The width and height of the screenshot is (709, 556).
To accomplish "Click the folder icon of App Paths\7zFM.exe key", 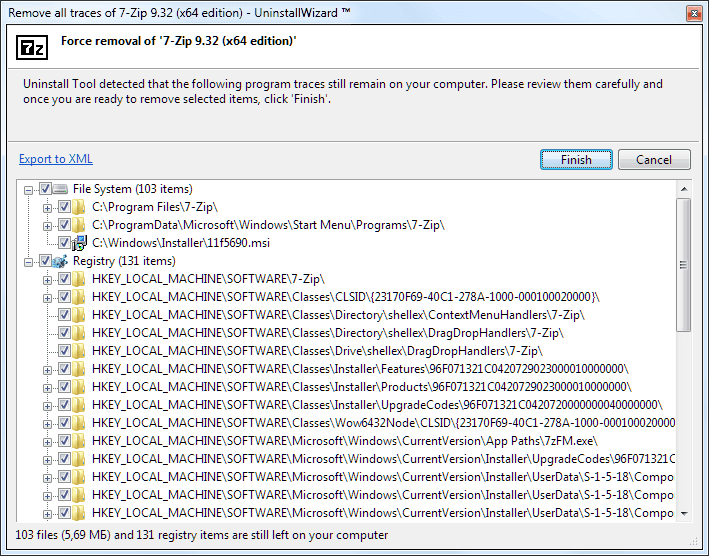I will coord(79,441).
